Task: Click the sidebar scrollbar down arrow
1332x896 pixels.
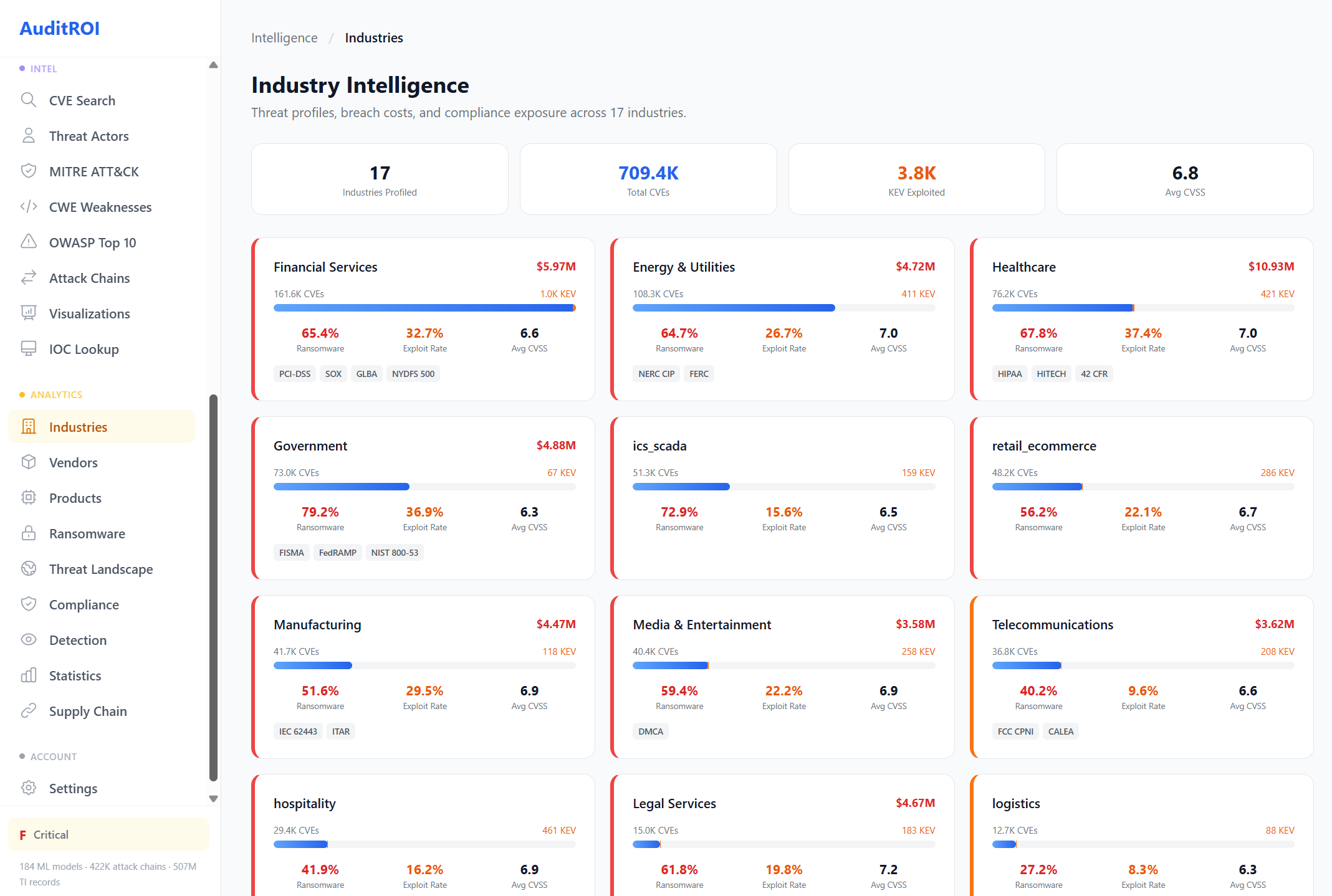Action: pyautogui.click(x=214, y=798)
